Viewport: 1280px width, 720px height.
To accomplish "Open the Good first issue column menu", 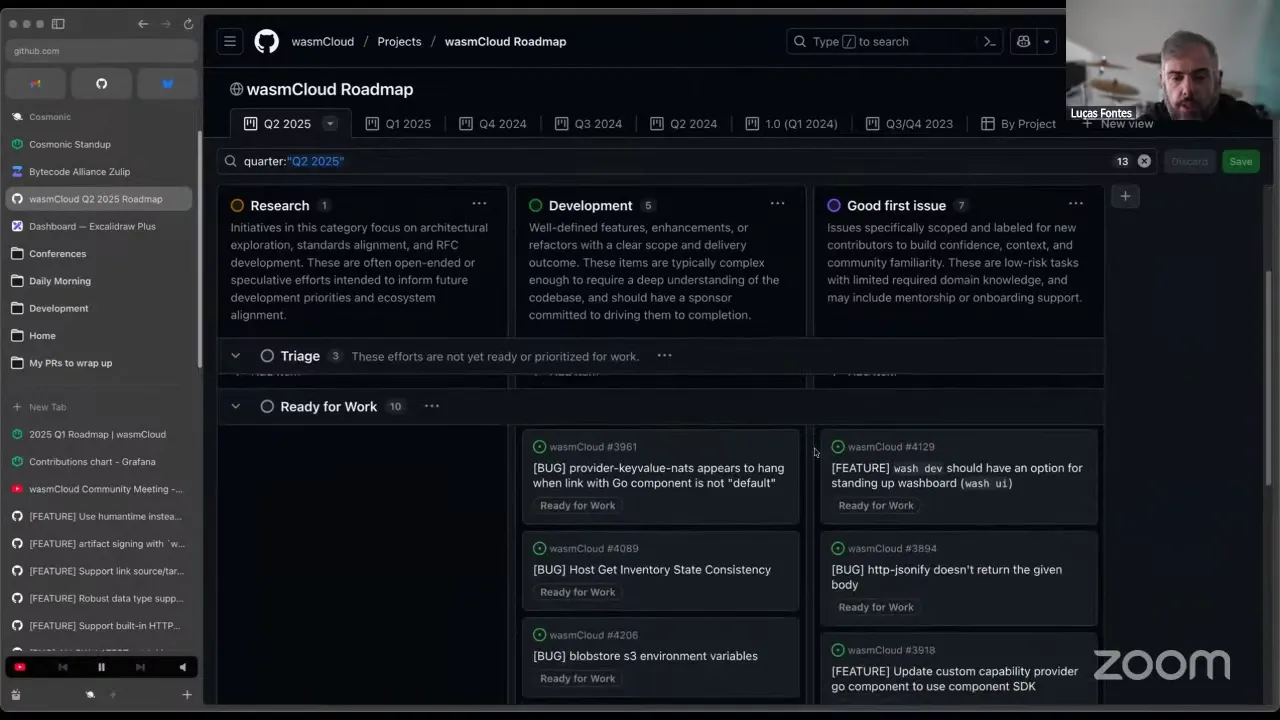I will point(1075,204).
